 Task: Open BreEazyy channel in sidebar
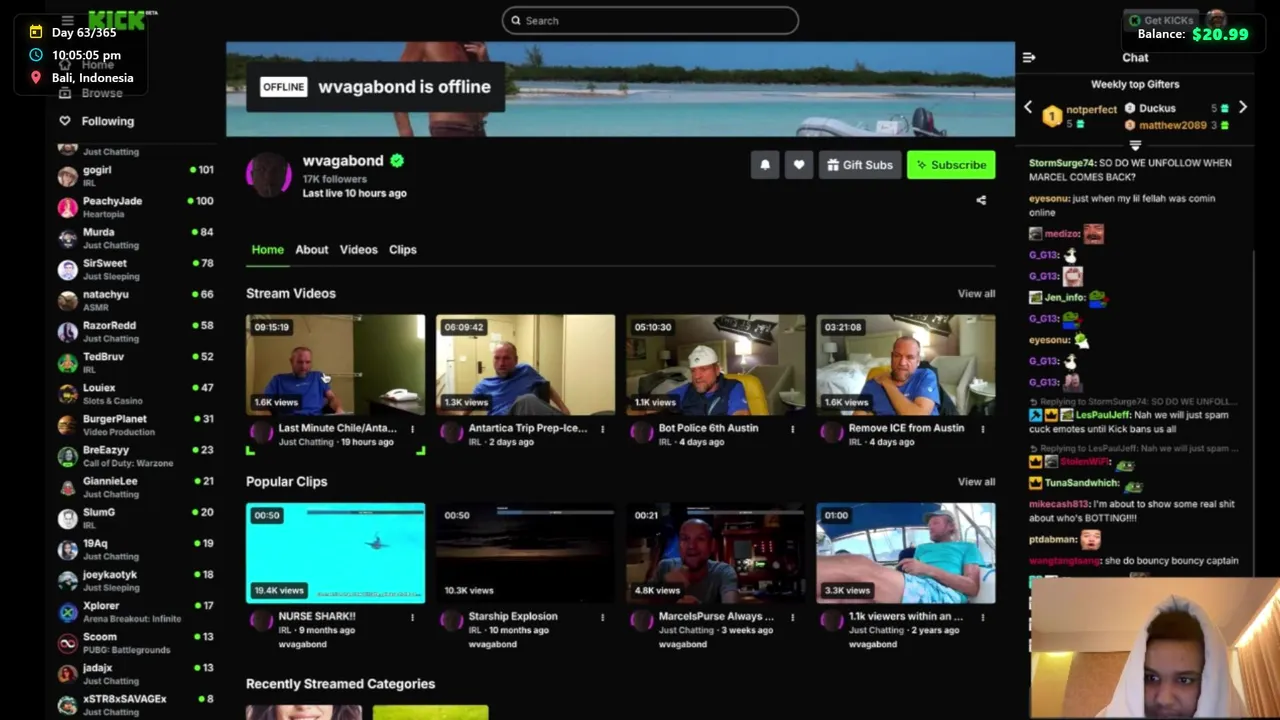click(x=135, y=456)
